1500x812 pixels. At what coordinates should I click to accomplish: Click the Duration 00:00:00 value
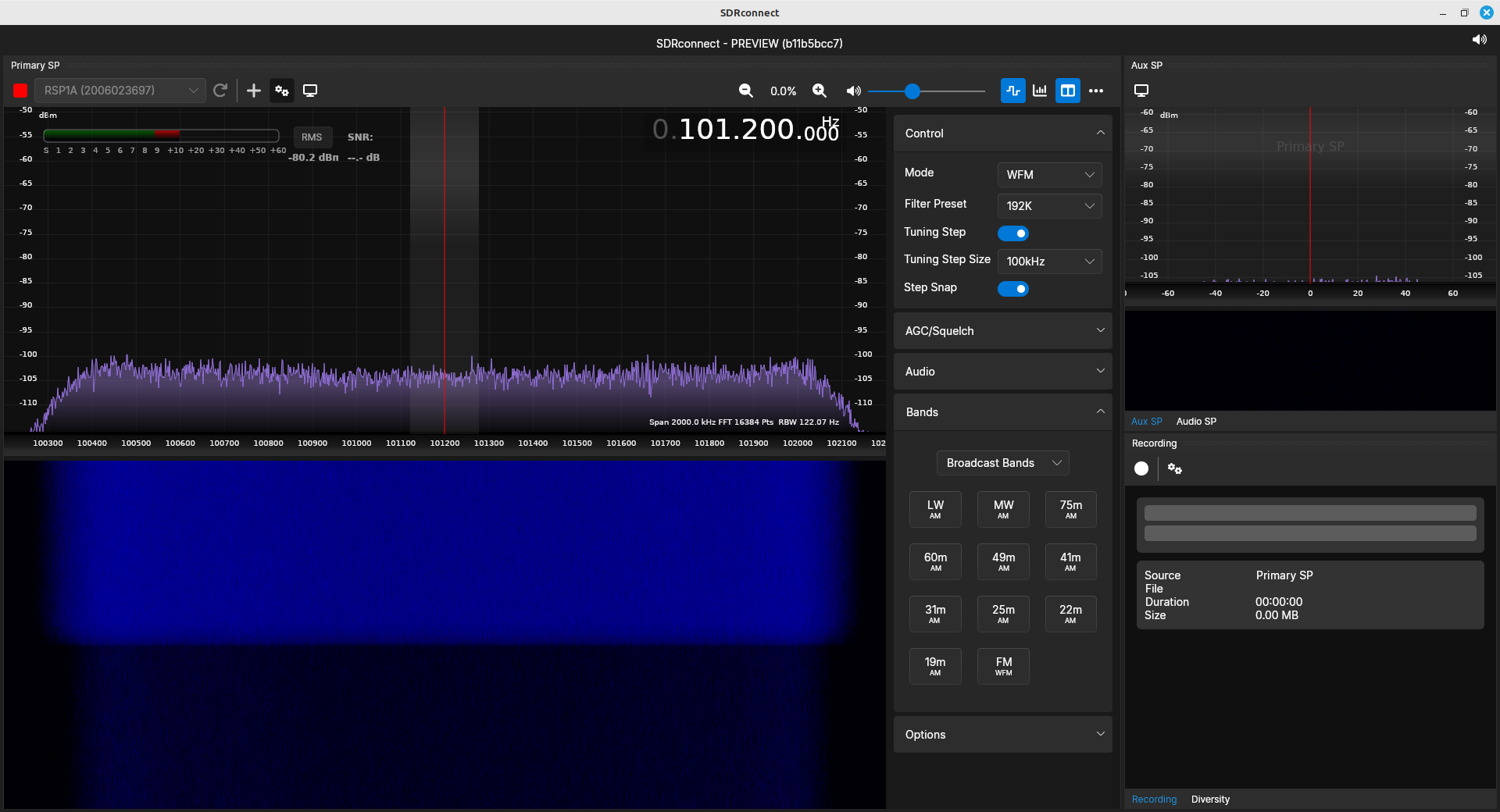tap(1279, 602)
